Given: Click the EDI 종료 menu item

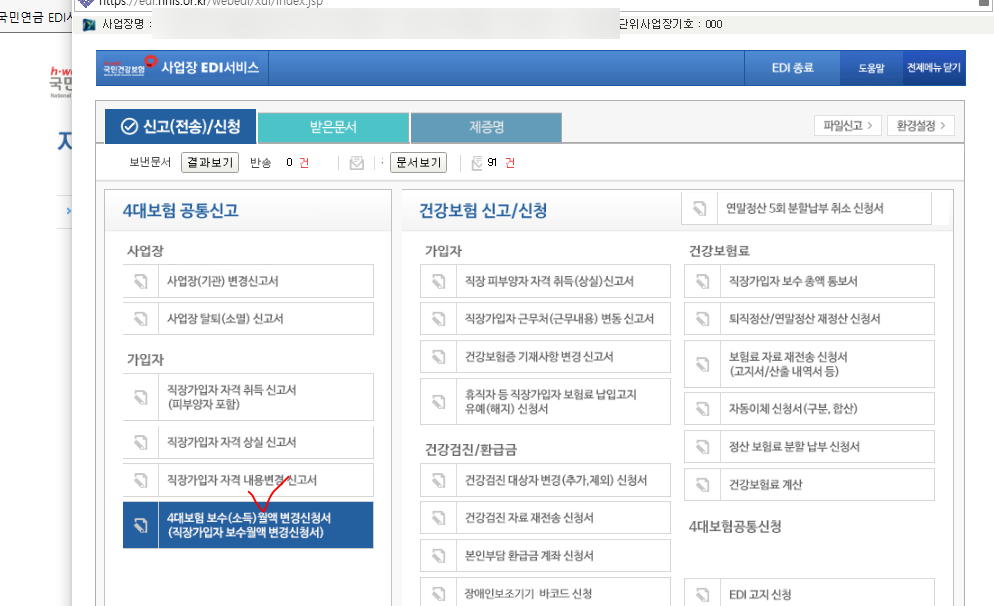Looking at the screenshot, I should point(792,68).
